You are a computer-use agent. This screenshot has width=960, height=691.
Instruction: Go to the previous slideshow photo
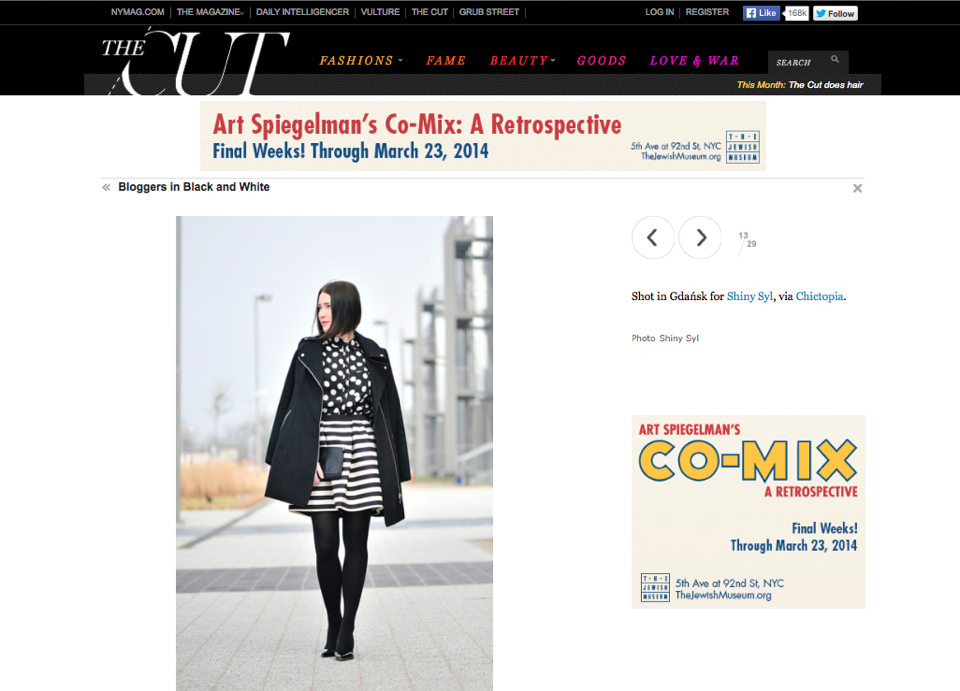(x=653, y=237)
